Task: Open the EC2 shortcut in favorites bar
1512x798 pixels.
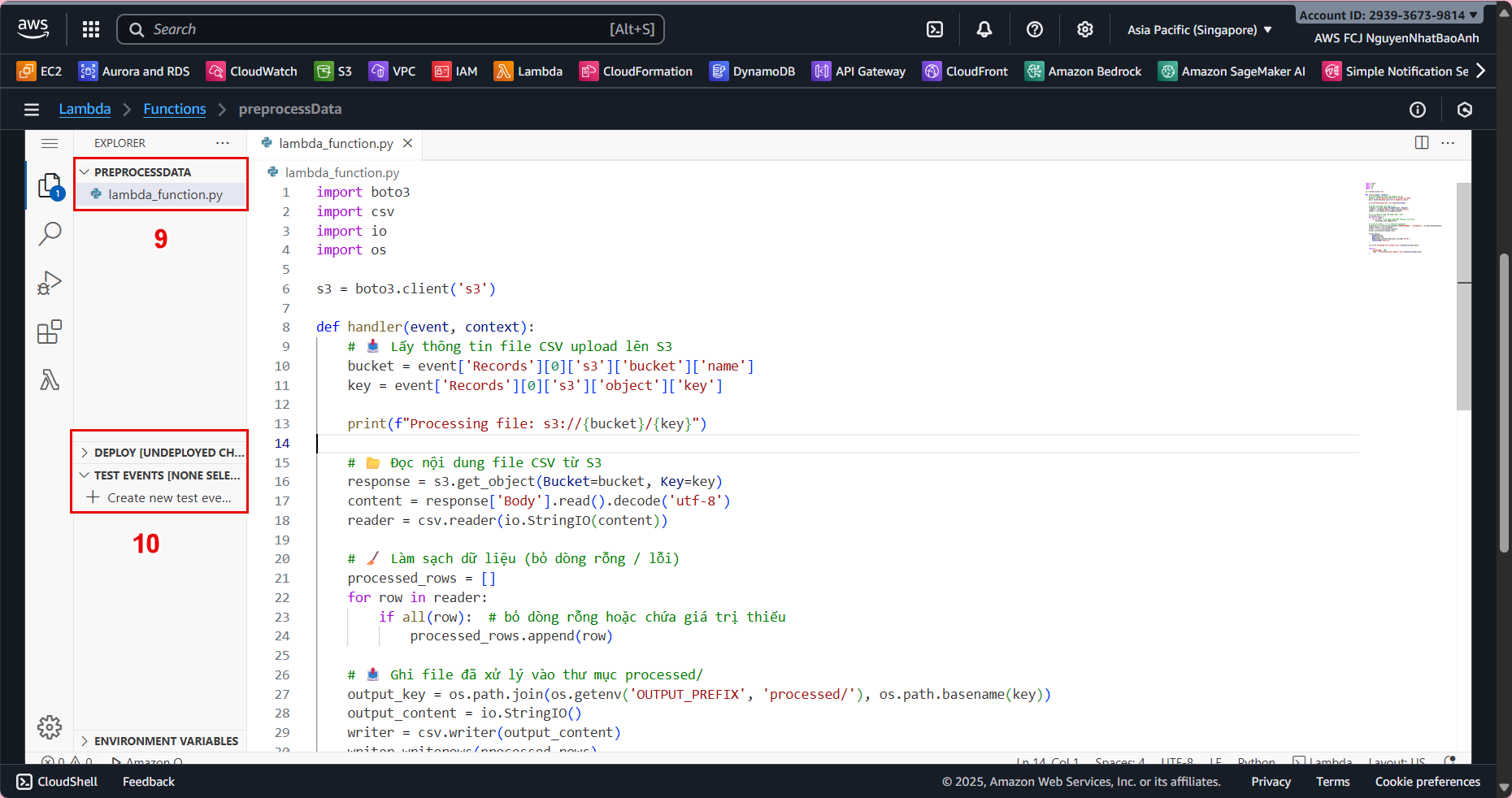Action: click(40, 72)
